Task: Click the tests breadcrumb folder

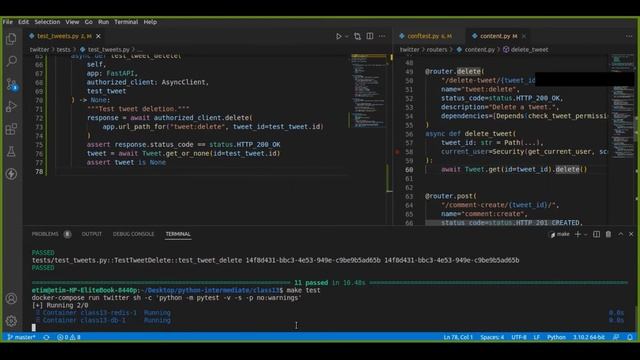Action: (63, 50)
